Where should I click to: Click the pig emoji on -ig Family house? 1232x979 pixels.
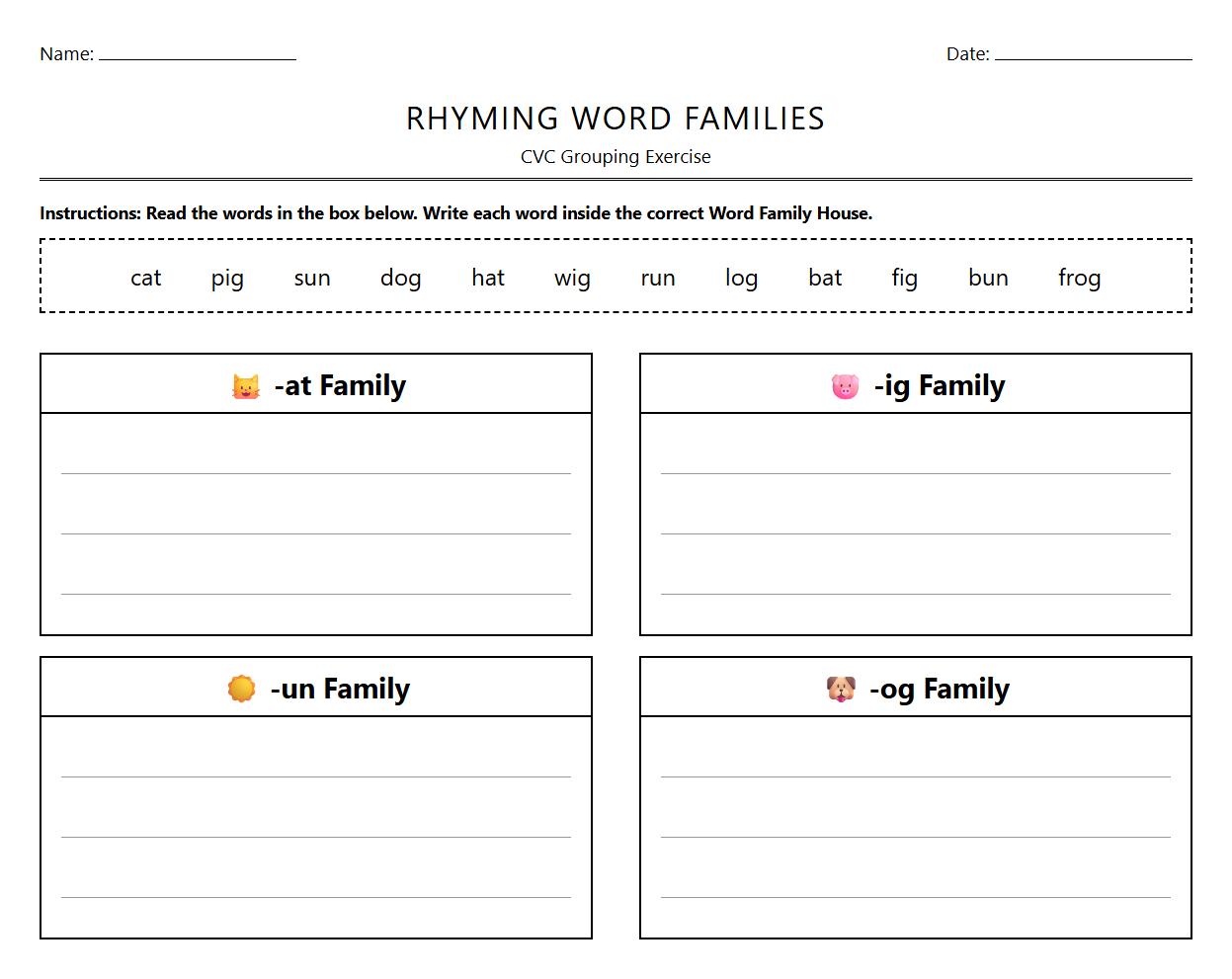coord(848,385)
